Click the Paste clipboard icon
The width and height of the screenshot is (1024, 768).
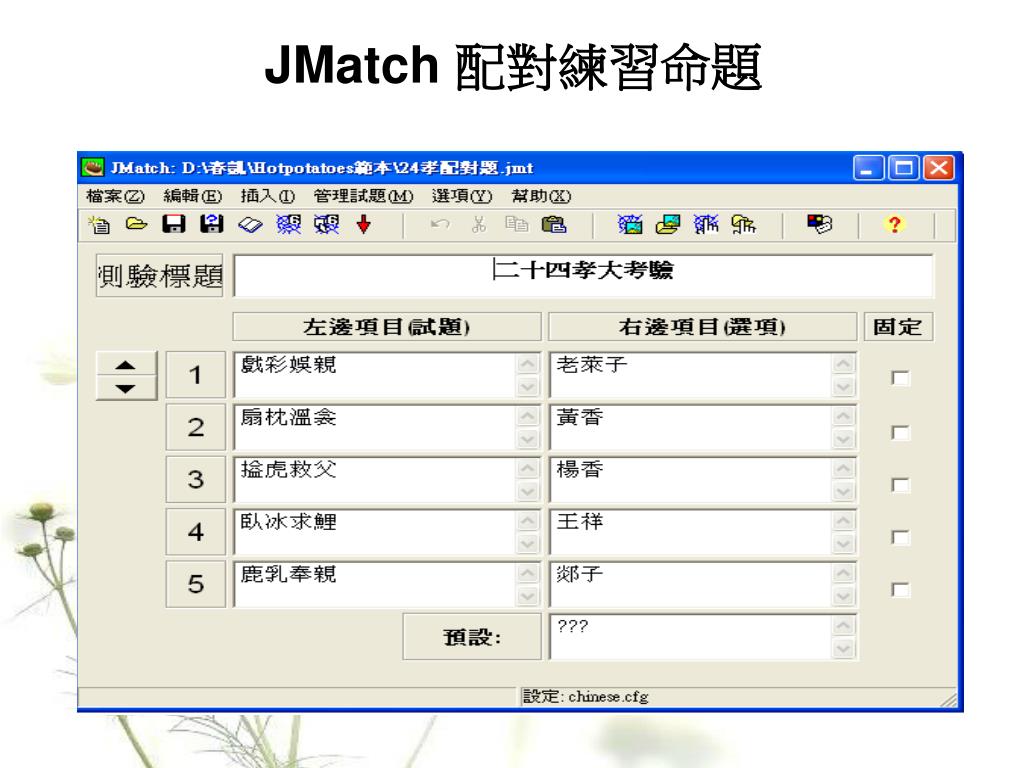554,224
